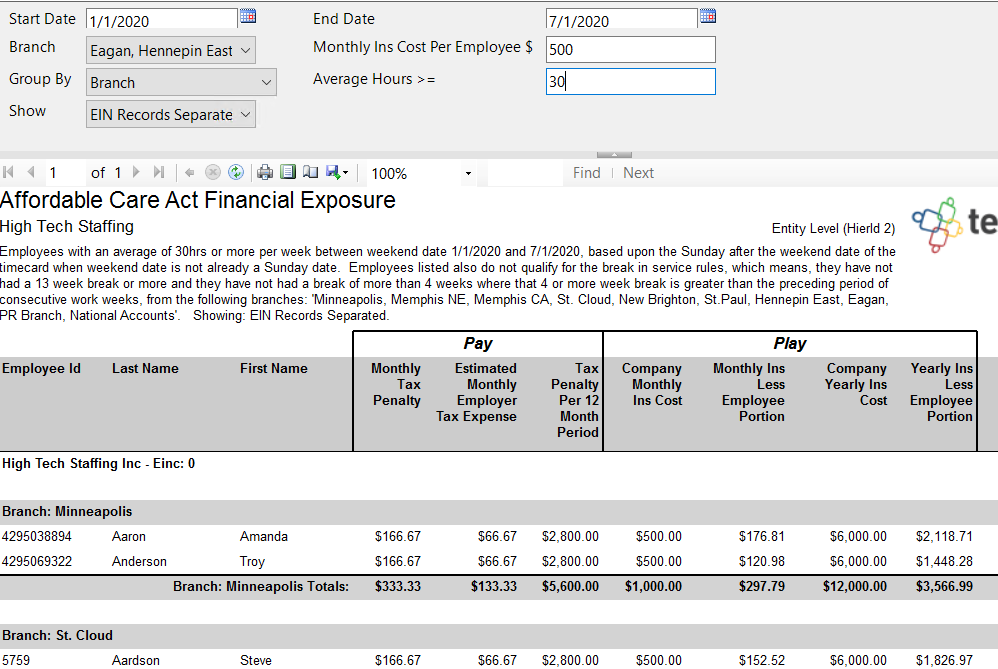Open the Page Setup icon
Screen dimensions: 998x669
pyautogui.click(x=310, y=173)
